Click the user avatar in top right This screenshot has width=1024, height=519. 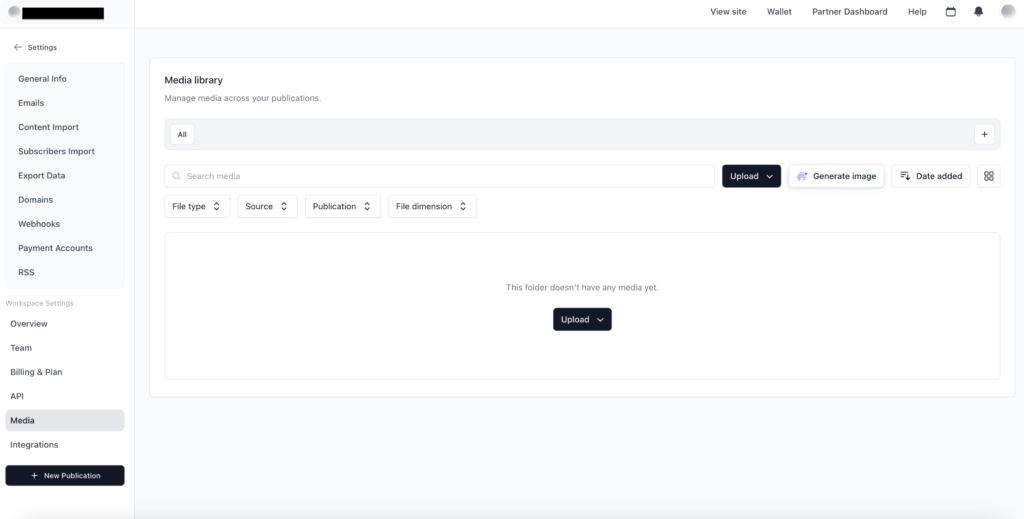[1007, 12]
